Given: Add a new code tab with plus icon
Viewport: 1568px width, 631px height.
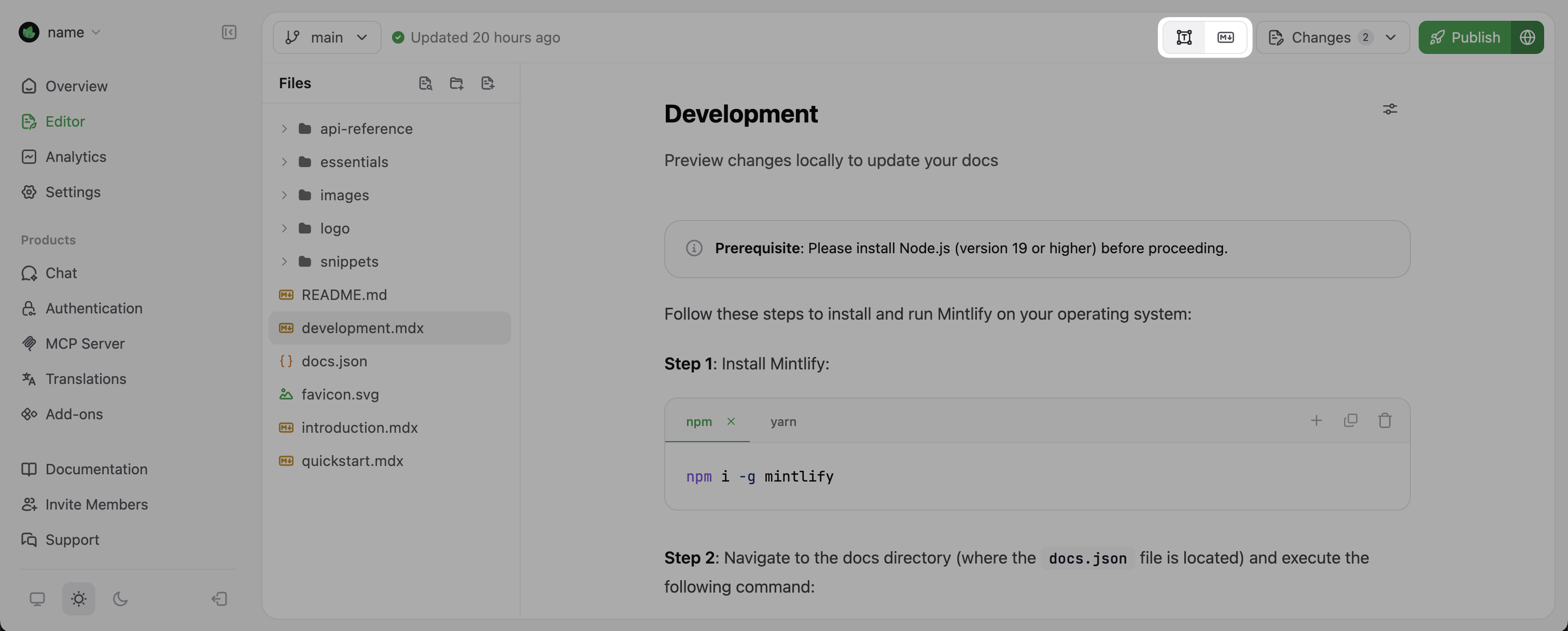Looking at the screenshot, I should tap(1317, 420).
